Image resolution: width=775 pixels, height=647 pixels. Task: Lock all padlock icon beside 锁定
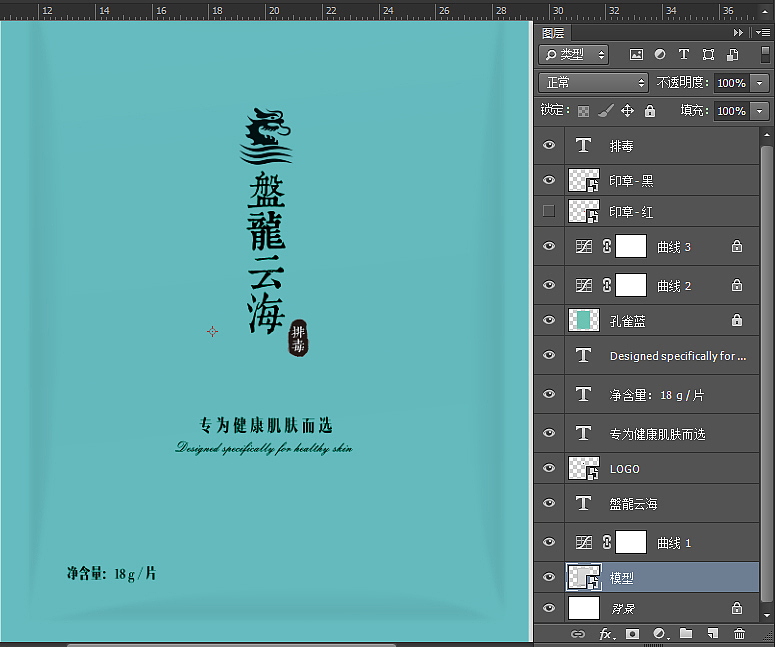point(649,110)
